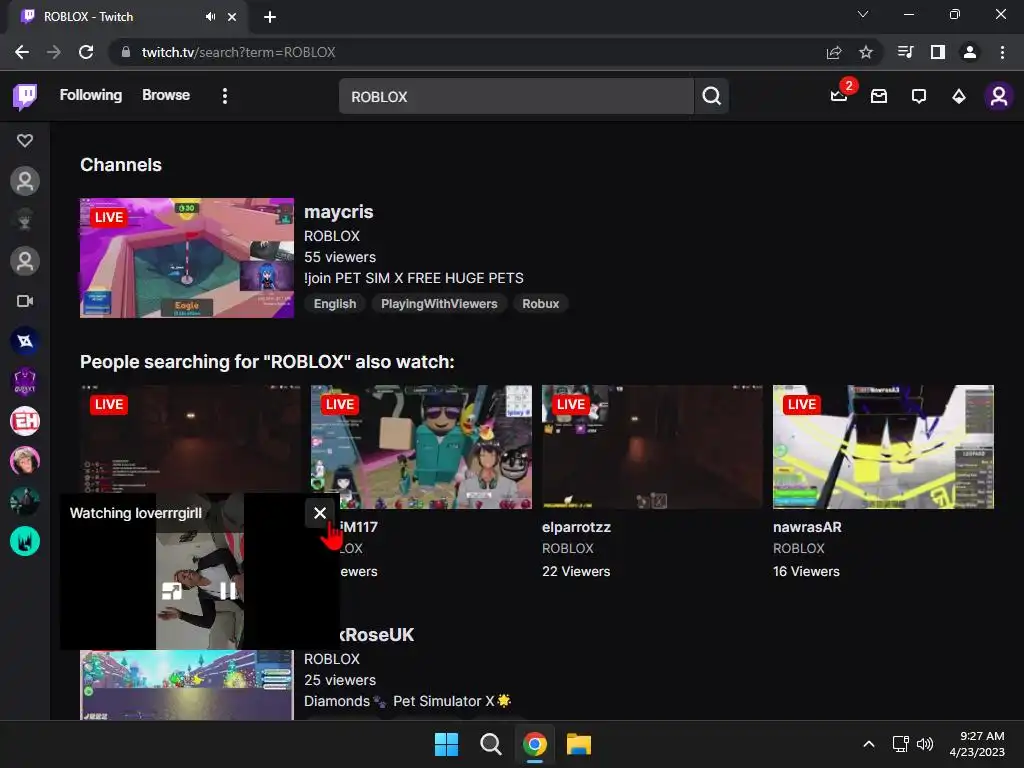Viewport: 1024px width, 768px height.
Task: Click the address bar URL
Action: click(238, 52)
